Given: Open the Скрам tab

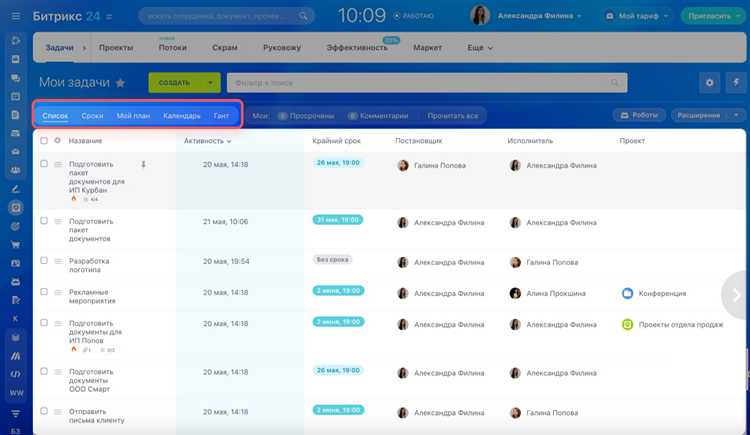Looking at the screenshot, I should pos(225,48).
